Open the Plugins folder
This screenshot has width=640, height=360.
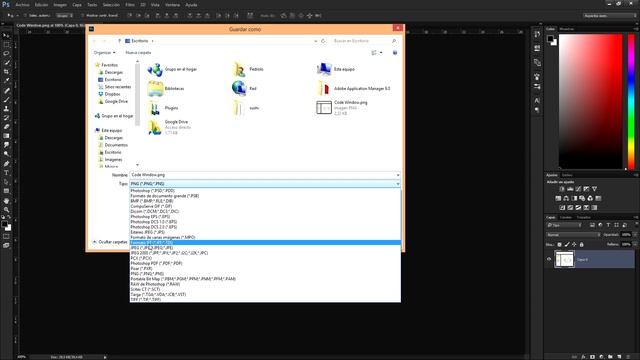click(x=163, y=108)
